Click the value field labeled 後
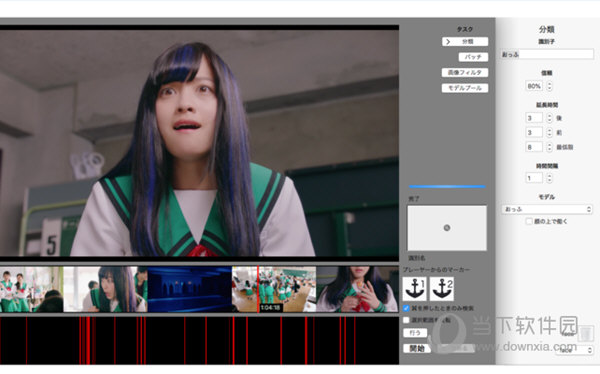The image size is (600, 374). [x=534, y=118]
